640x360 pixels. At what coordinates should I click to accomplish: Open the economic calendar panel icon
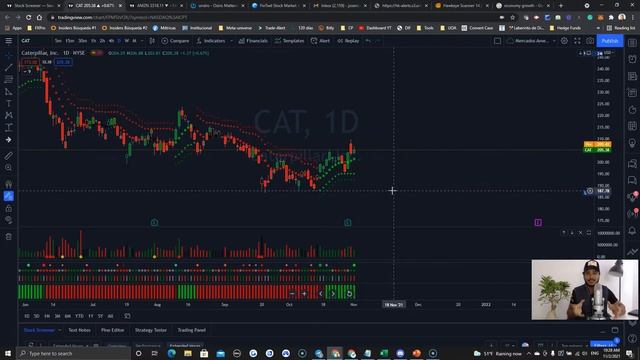click(x=632, y=126)
